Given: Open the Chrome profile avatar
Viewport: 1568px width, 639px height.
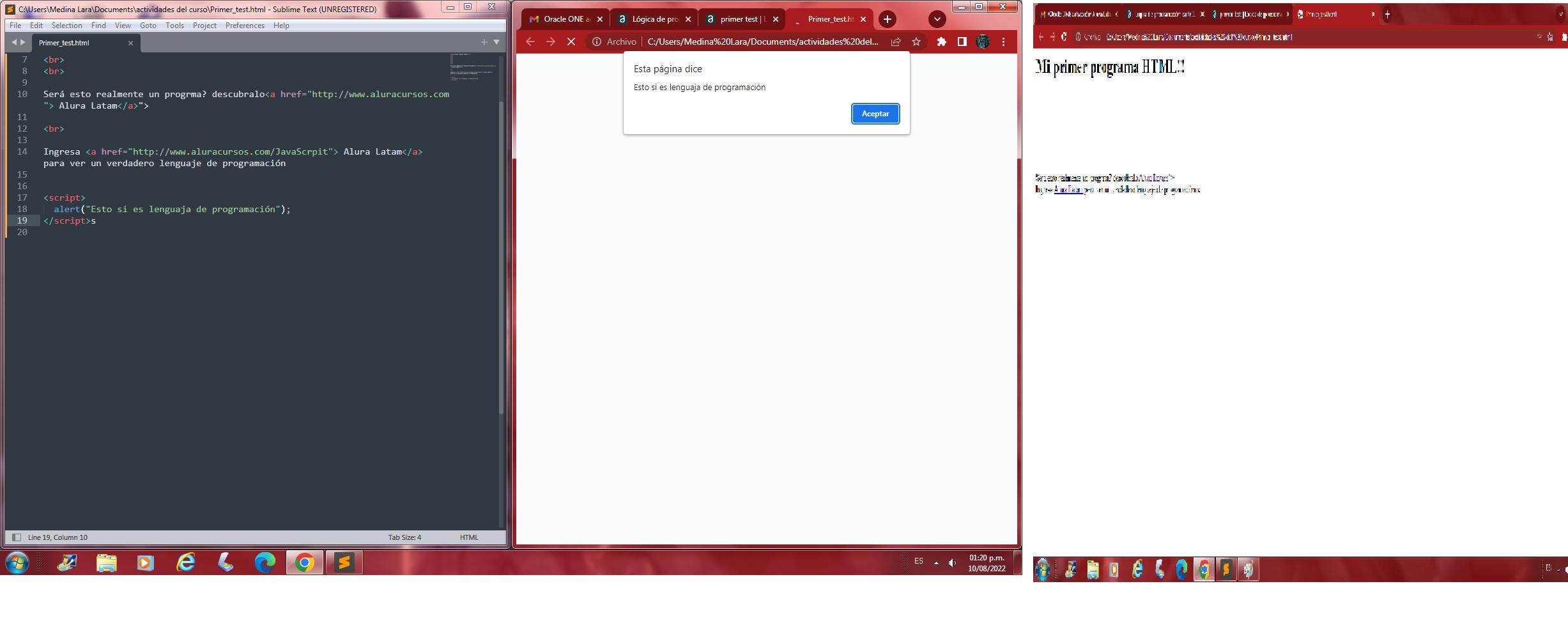Looking at the screenshot, I should click(x=983, y=42).
